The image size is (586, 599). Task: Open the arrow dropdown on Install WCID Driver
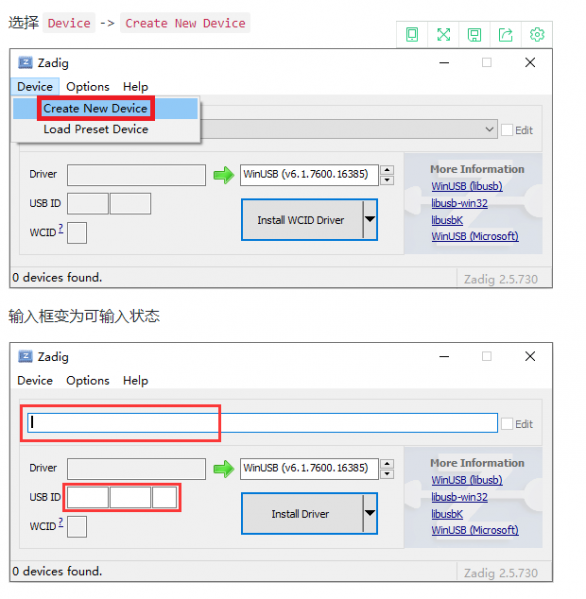point(370,219)
